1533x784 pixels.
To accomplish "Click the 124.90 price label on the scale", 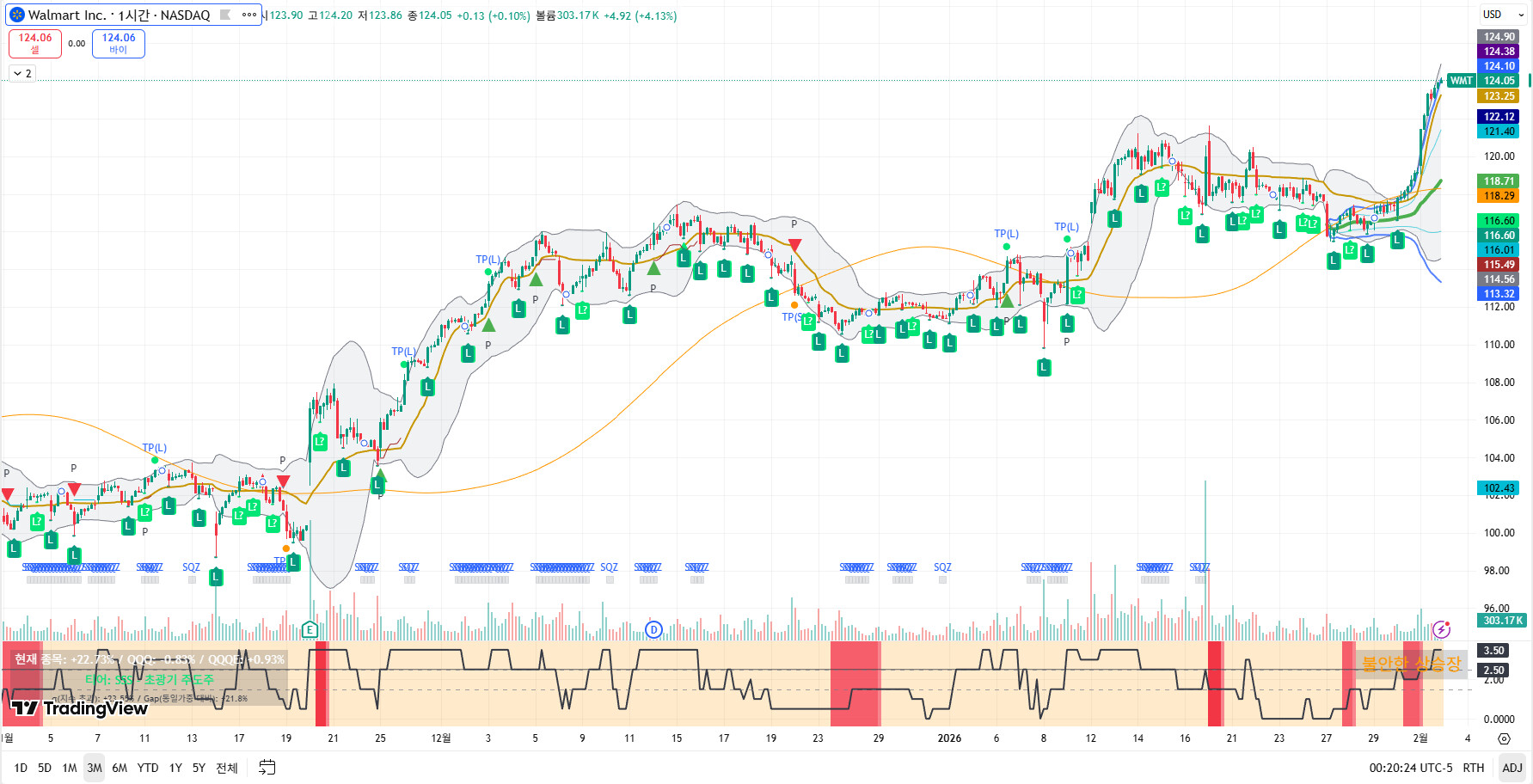I will 1499,37.
